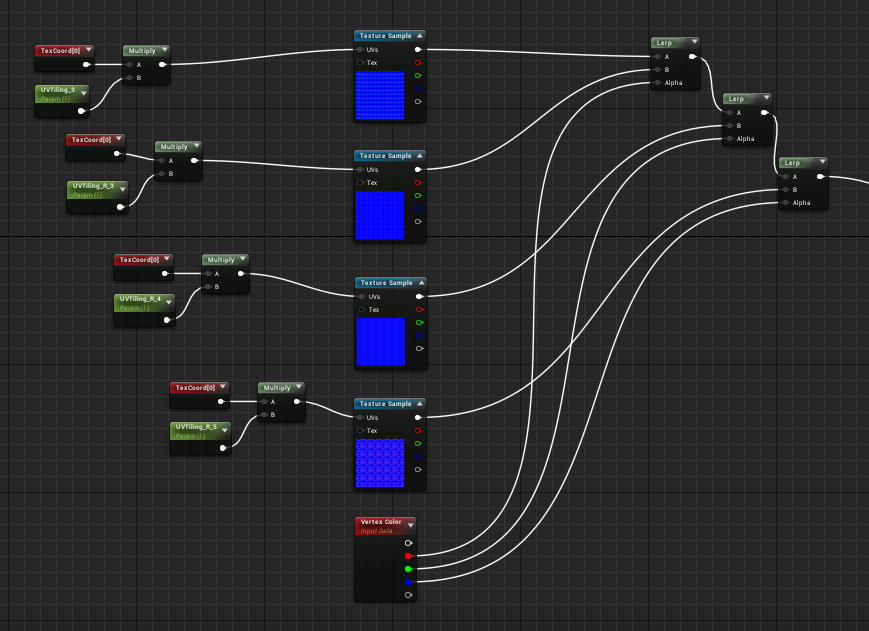The width and height of the screenshot is (869, 631).
Task: Click B input pin of Multiply wired to UVTiling_R_3
Action: pos(162,174)
